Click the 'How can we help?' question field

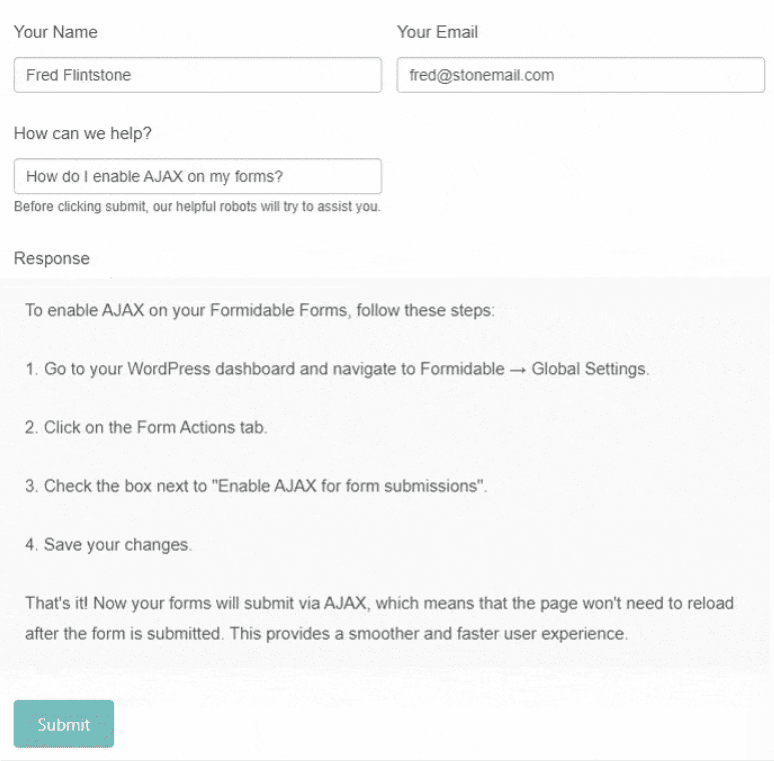pos(197,176)
